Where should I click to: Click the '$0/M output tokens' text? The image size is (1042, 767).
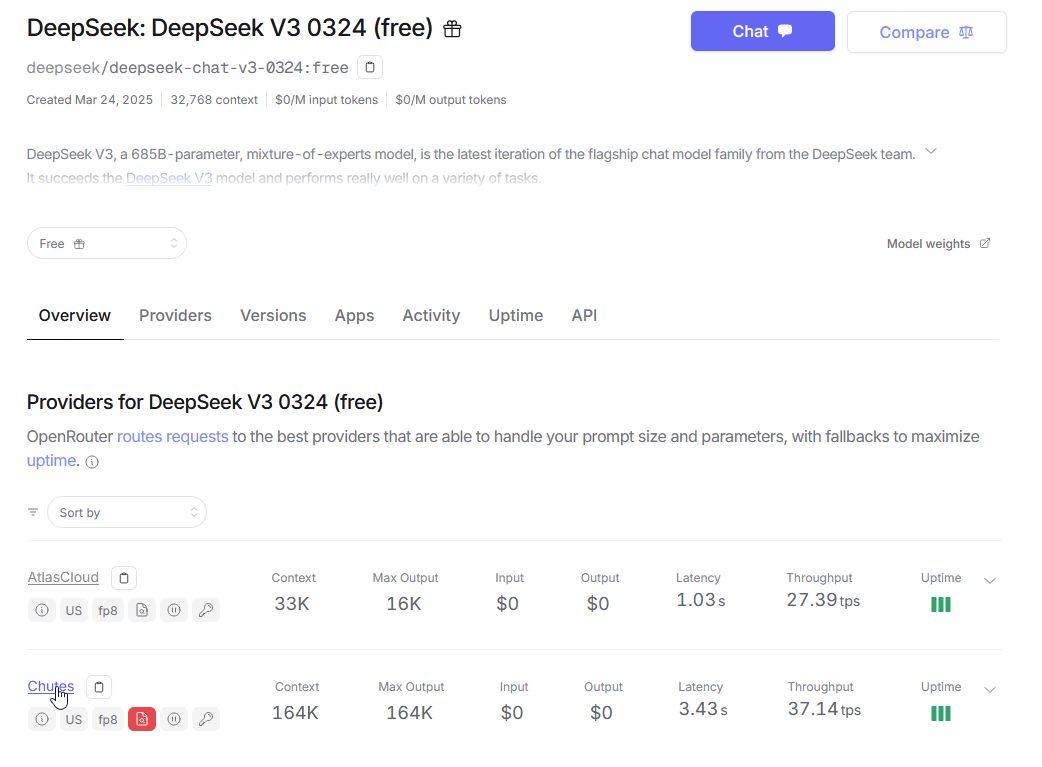coord(451,100)
